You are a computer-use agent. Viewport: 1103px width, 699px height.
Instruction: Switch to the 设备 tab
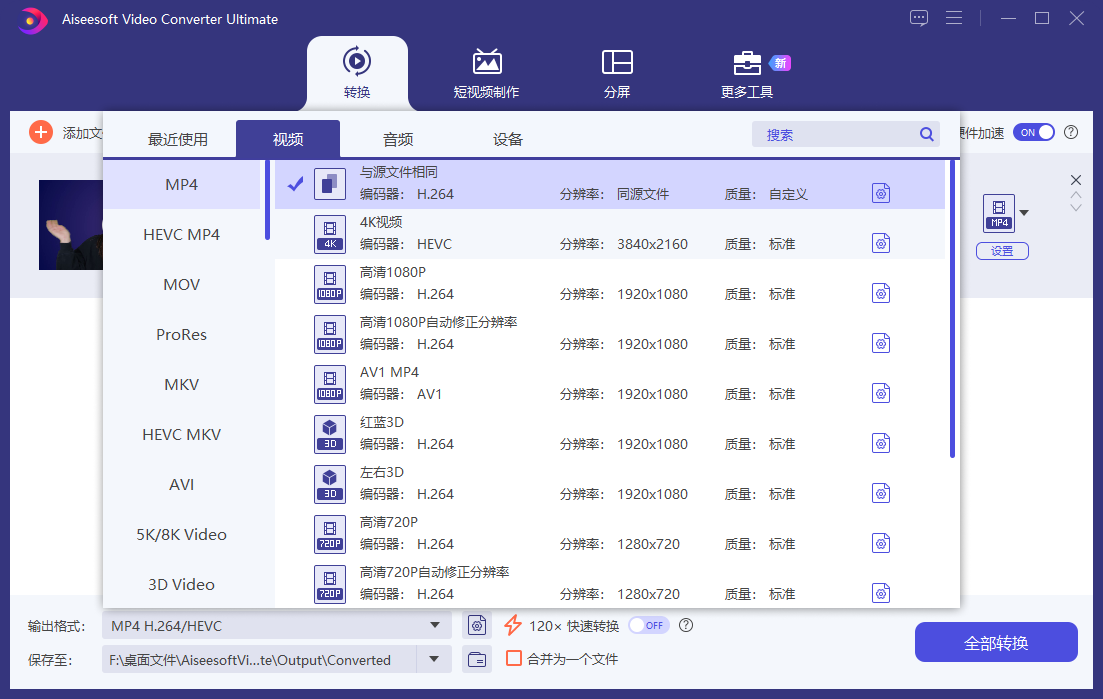pyautogui.click(x=508, y=139)
